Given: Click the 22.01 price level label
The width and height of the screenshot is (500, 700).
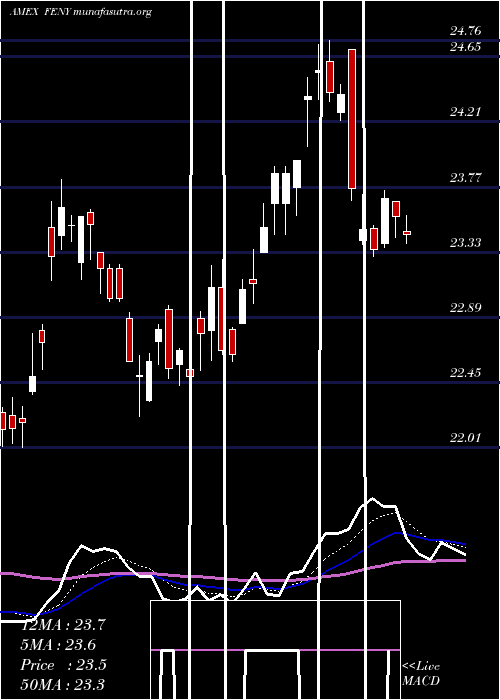Looking at the screenshot, I should coord(466,437).
